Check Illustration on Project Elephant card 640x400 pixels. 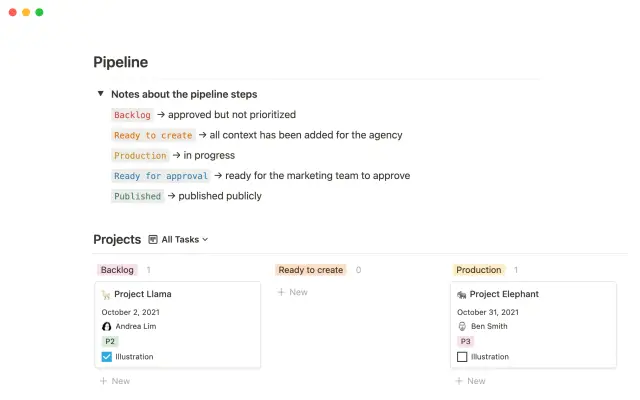click(462, 357)
